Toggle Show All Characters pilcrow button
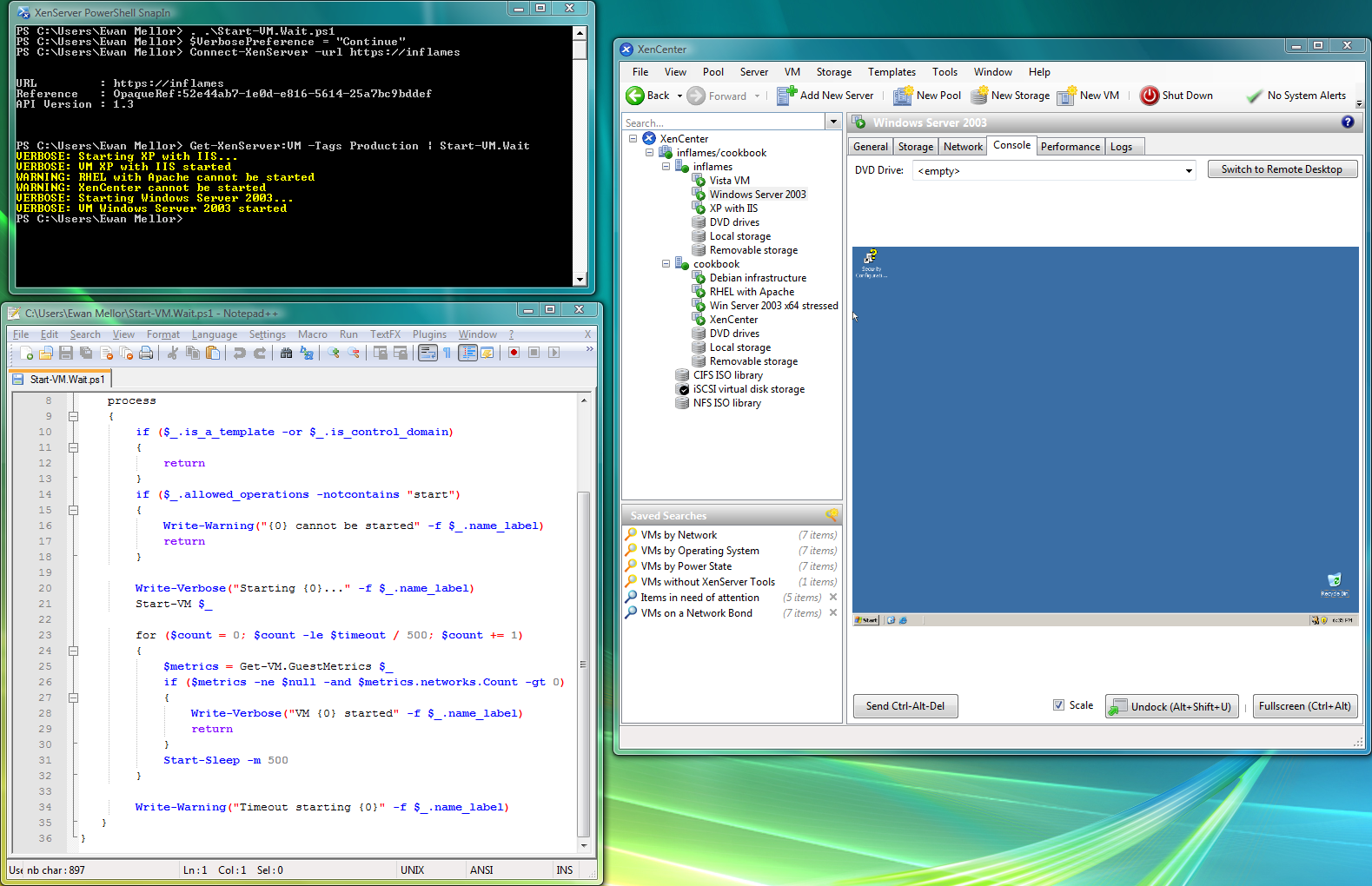 447,353
